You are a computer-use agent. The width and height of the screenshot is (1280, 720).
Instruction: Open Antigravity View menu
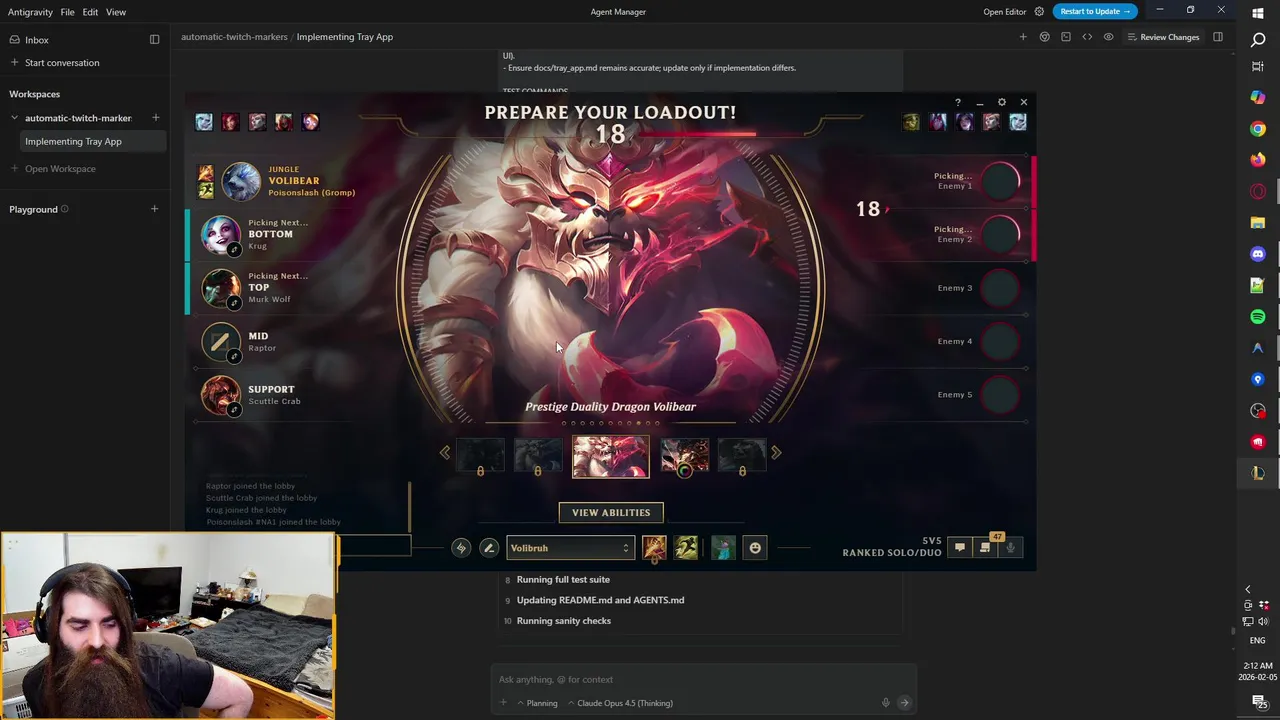click(x=116, y=12)
